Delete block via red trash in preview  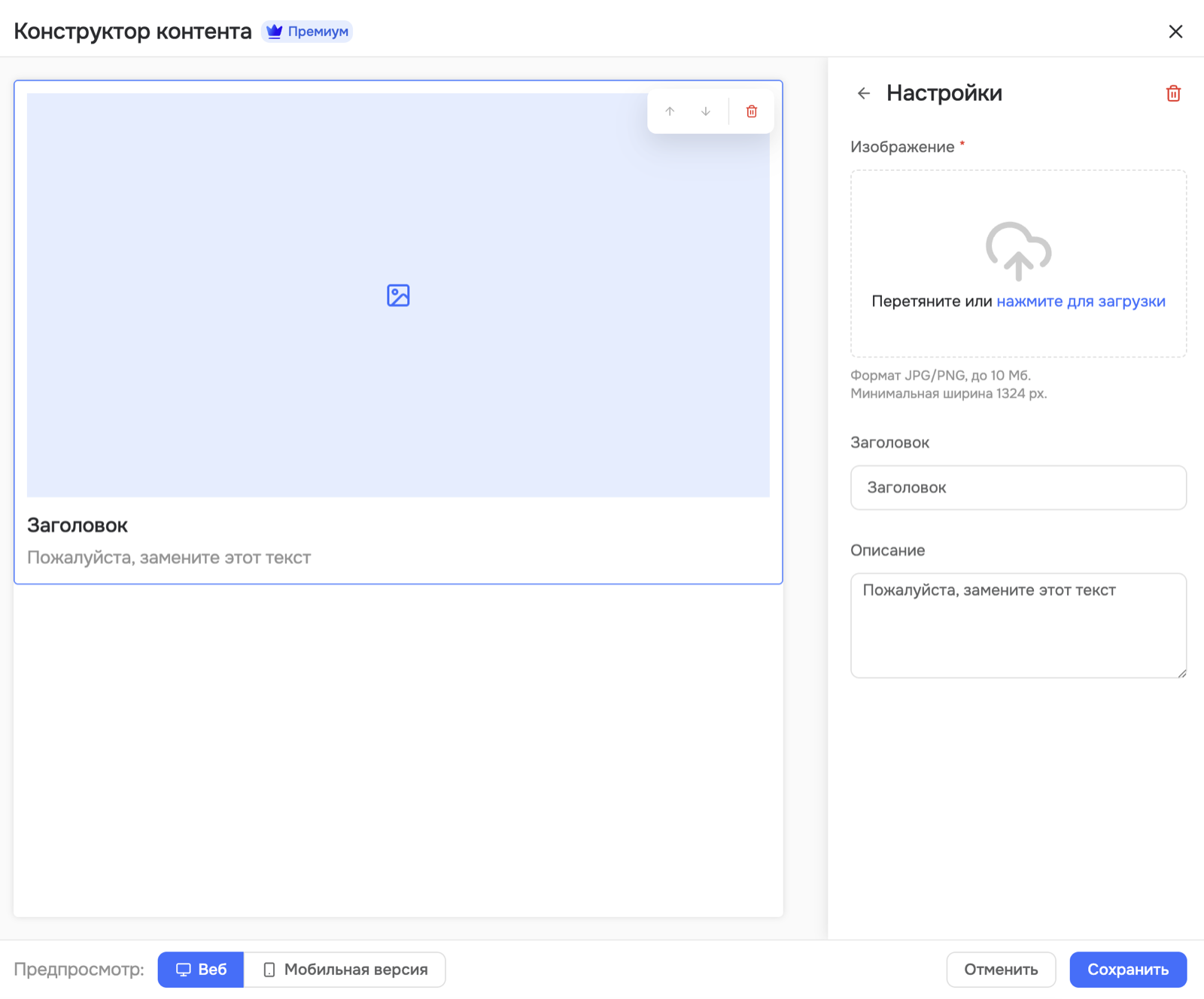pos(752,111)
